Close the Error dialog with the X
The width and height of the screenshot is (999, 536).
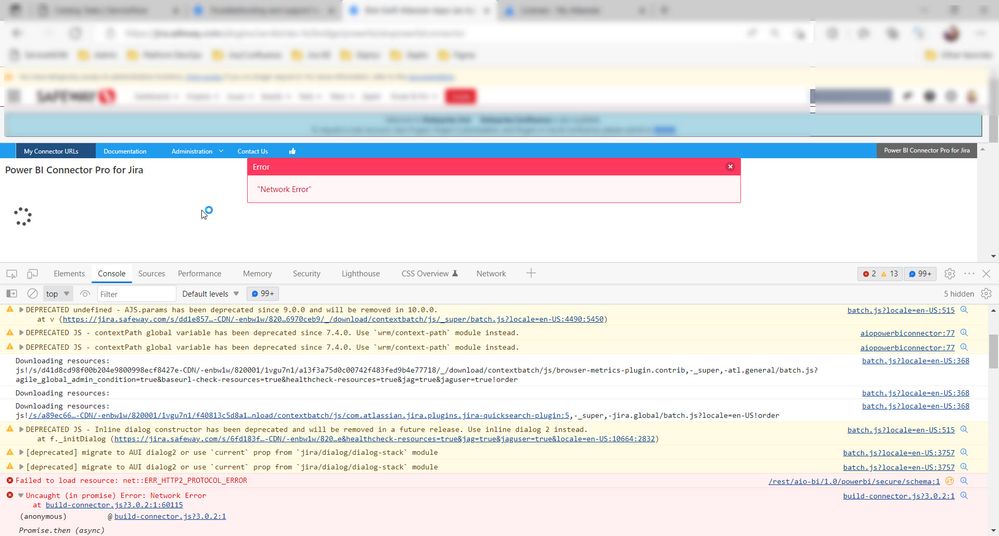(x=730, y=167)
